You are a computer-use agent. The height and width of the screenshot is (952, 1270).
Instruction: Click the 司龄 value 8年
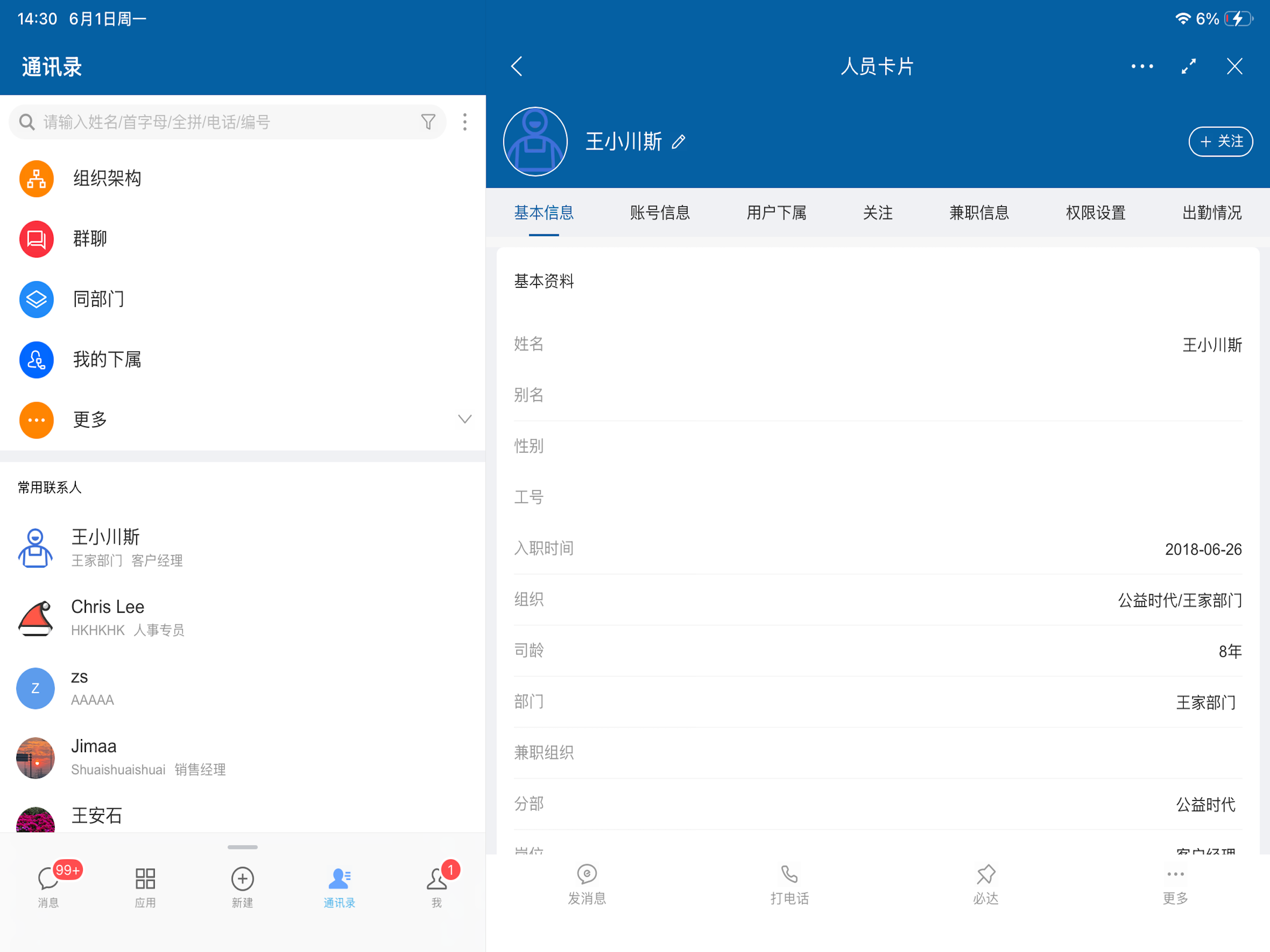click(x=1230, y=652)
